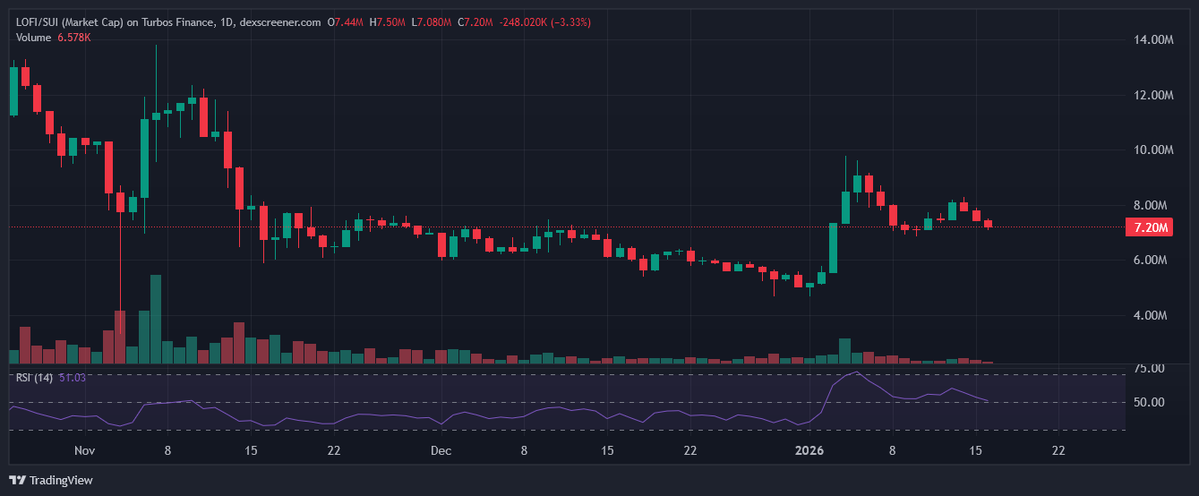Click the low value L7.080M

pyautogui.click(x=433, y=22)
